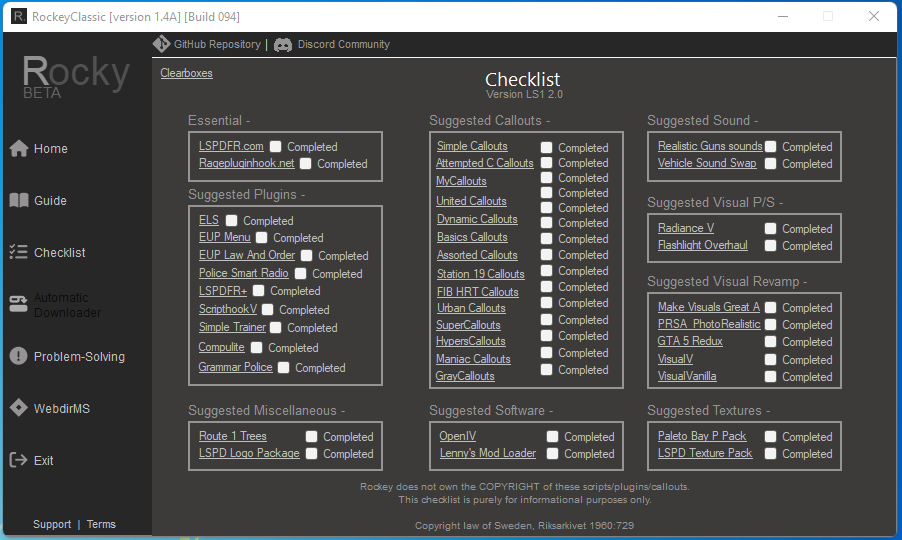This screenshot has height=540, width=902.
Task: Click the Home house icon in sidebar
Action: pos(18,149)
